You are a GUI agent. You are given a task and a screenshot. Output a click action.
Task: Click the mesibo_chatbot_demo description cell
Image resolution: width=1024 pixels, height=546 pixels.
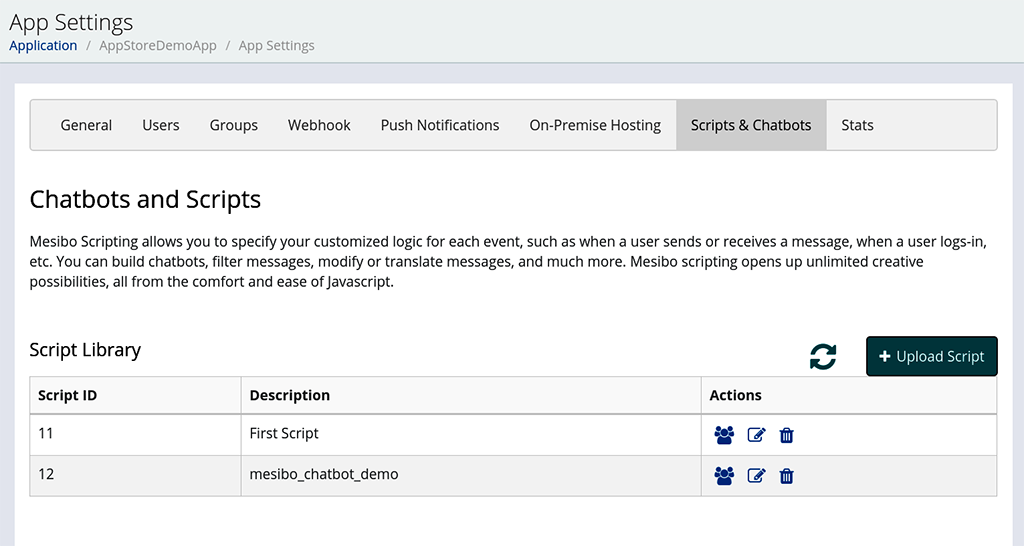click(x=471, y=475)
